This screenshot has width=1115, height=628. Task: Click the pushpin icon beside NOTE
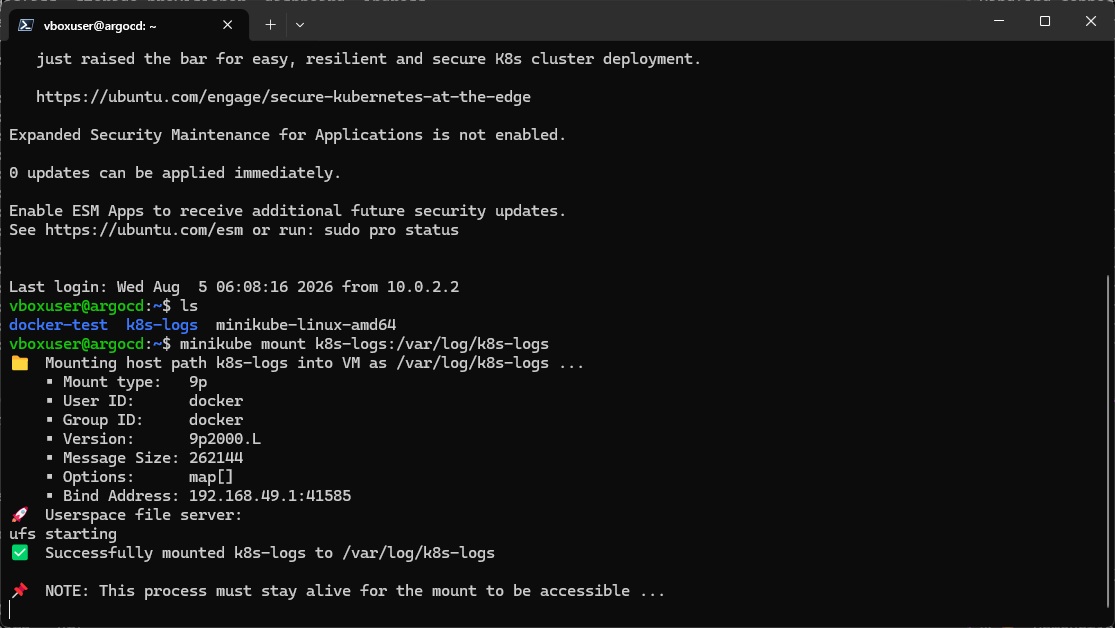[20, 590]
